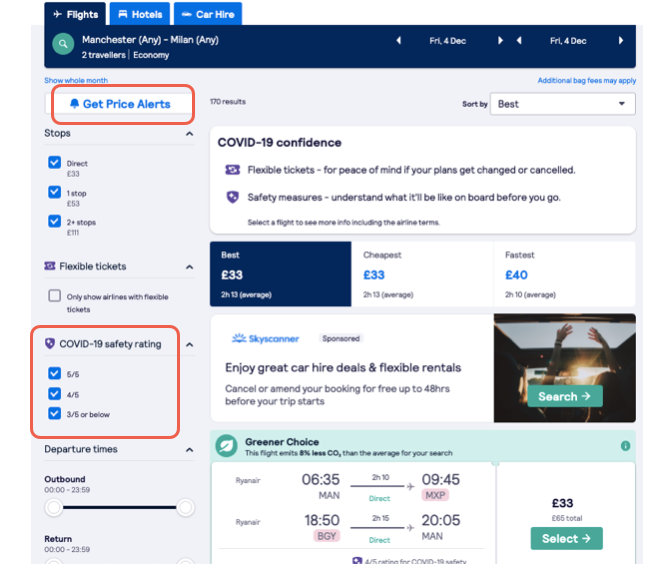Collapse the COVID-19 safety rating section

[189, 345]
